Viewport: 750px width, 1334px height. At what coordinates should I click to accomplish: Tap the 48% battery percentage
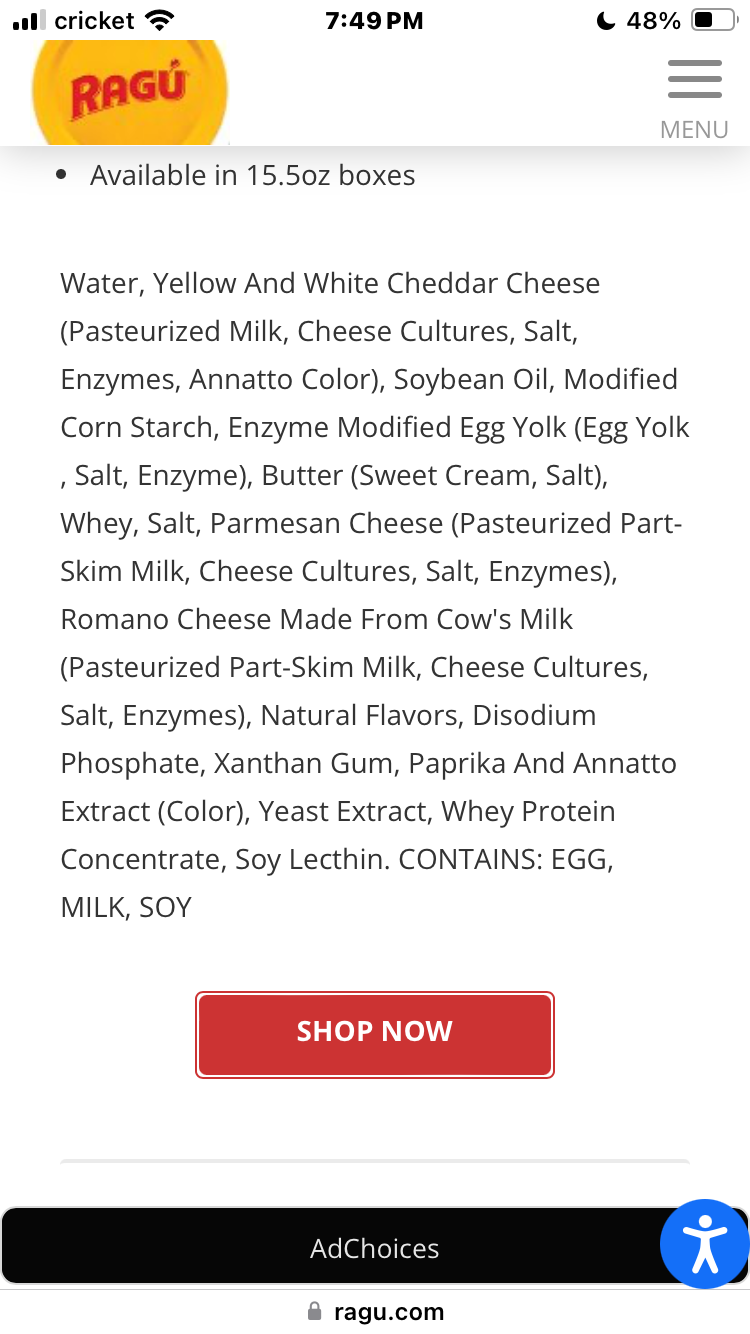pyautogui.click(x=653, y=20)
